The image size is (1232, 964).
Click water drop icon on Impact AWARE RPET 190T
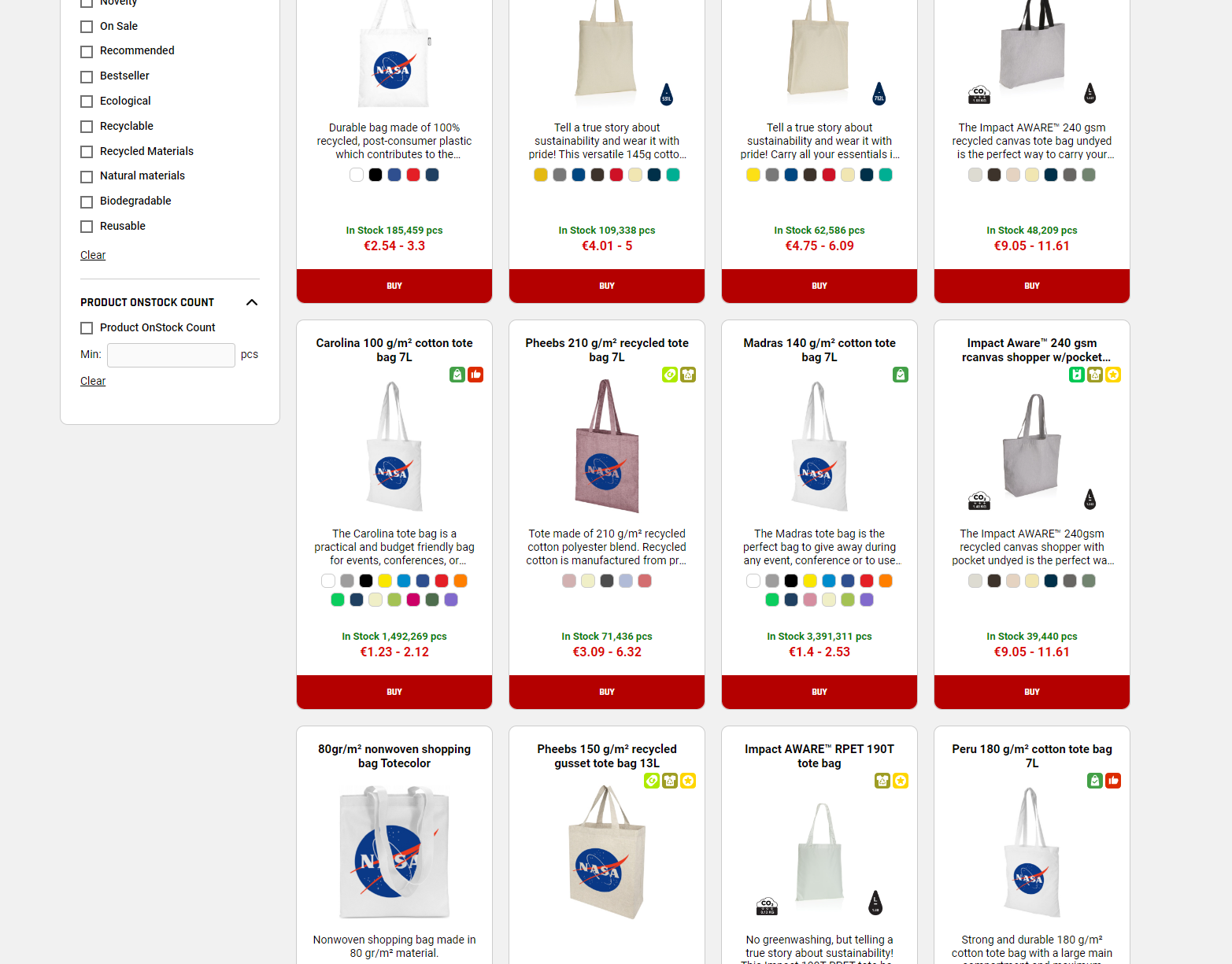coord(875,903)
